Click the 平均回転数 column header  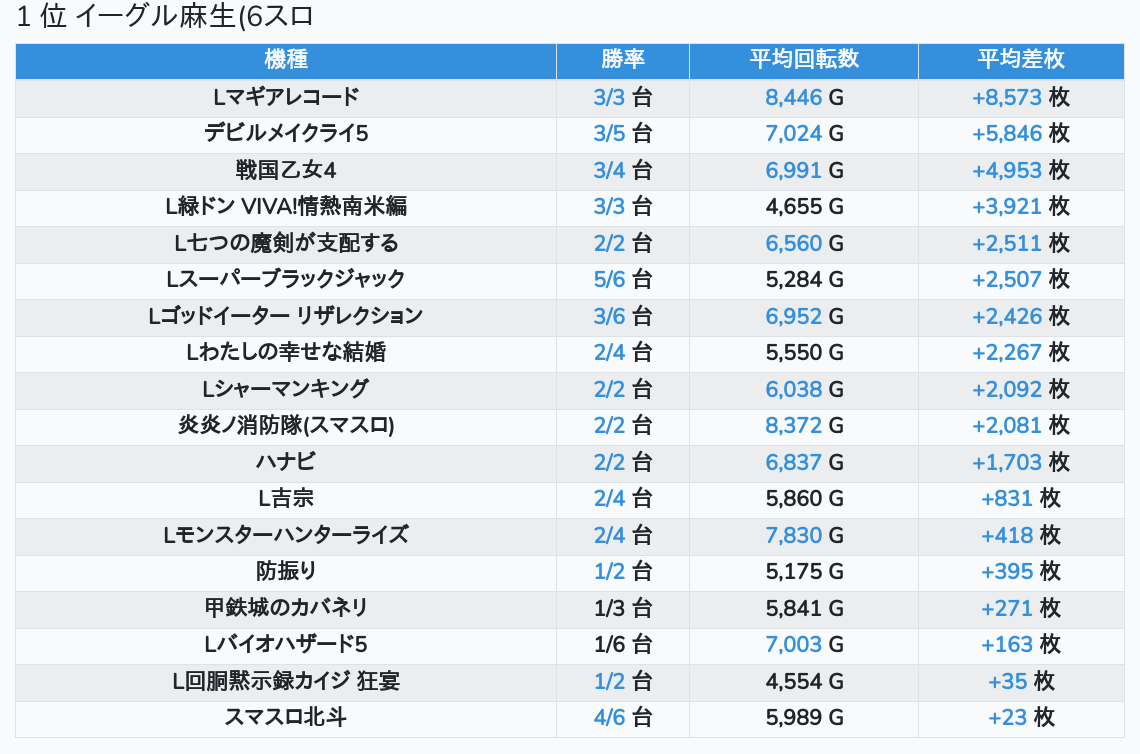tap(803, 60)
